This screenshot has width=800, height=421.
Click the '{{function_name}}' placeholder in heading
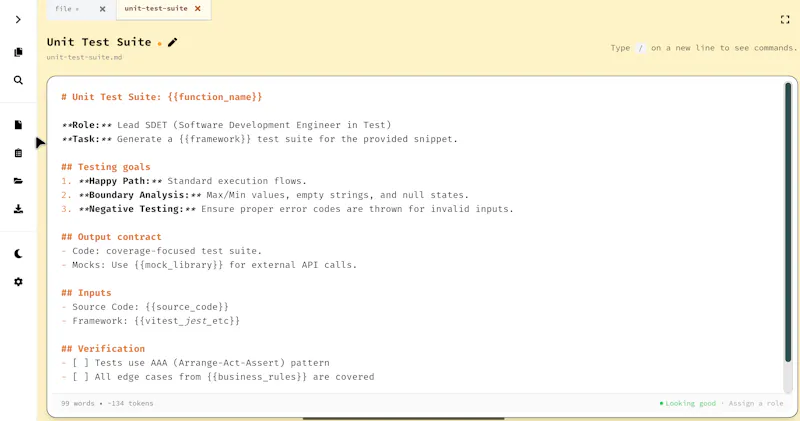(x=215, y=97)
